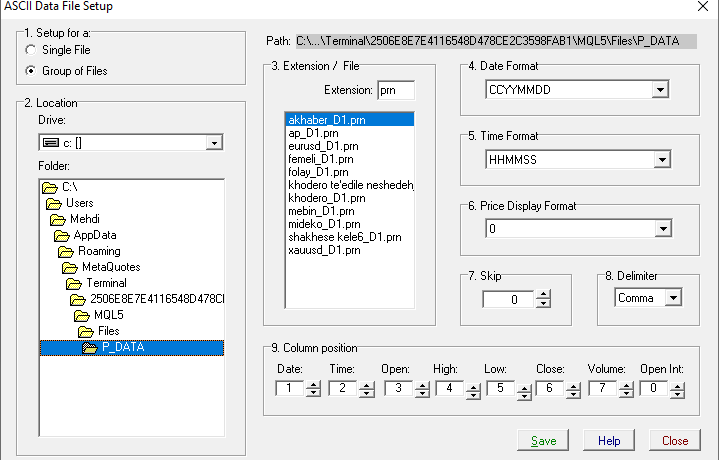Select the Users folder
719x460 pixels.
tap(70, 203)
